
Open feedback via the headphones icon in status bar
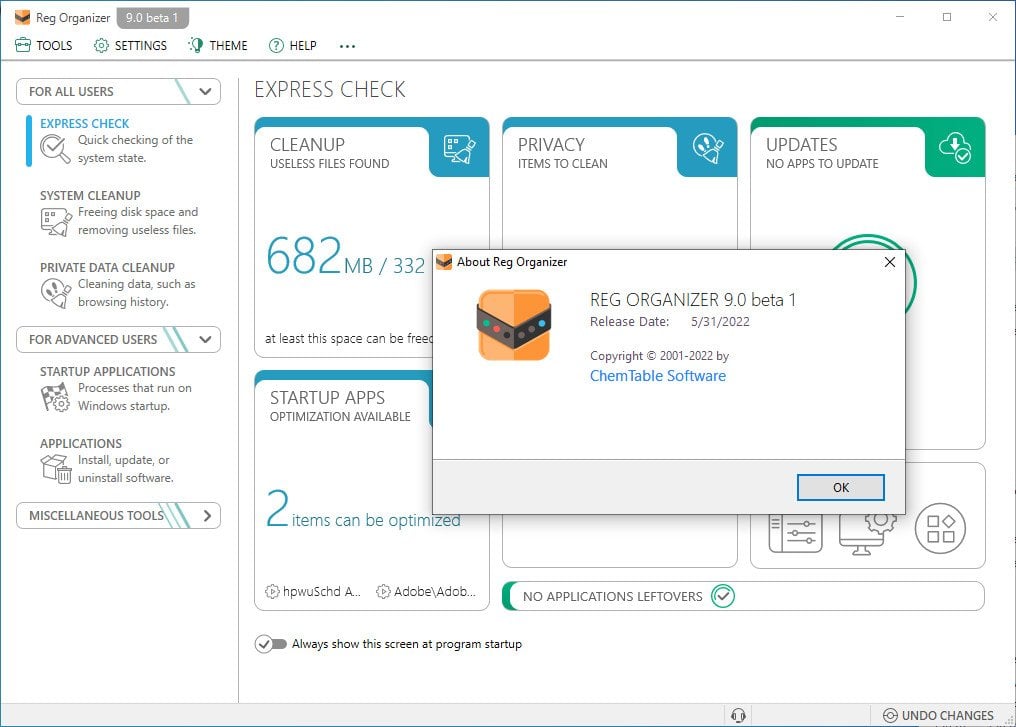[739, 714]
